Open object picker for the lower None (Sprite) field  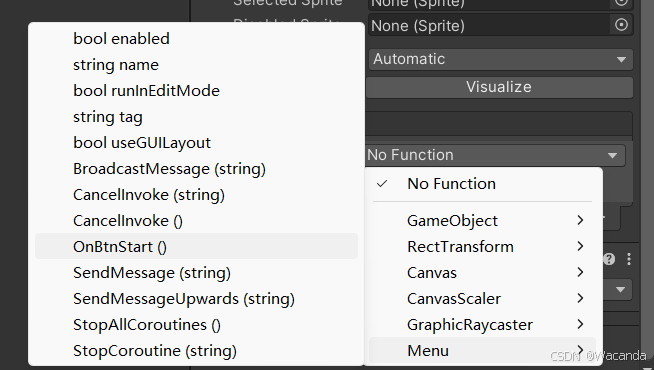click(621, 25)
